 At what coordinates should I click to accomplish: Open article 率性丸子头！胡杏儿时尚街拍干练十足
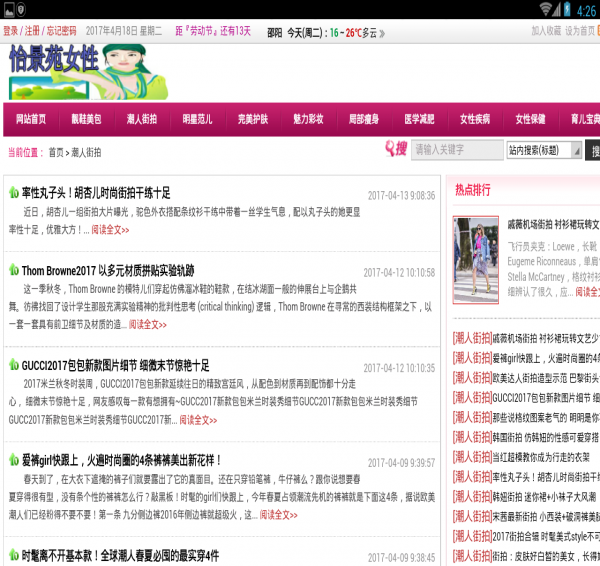96,192
